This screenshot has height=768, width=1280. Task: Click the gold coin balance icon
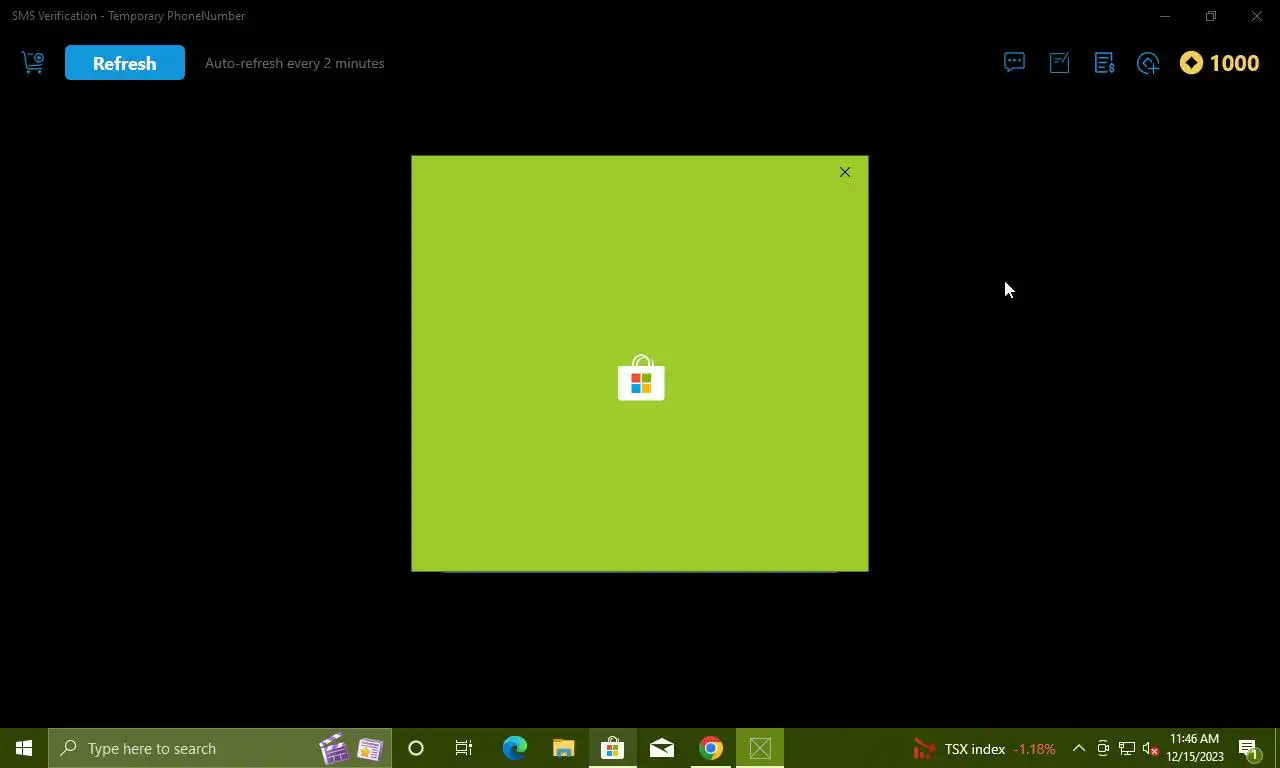tap(1191, 63)
